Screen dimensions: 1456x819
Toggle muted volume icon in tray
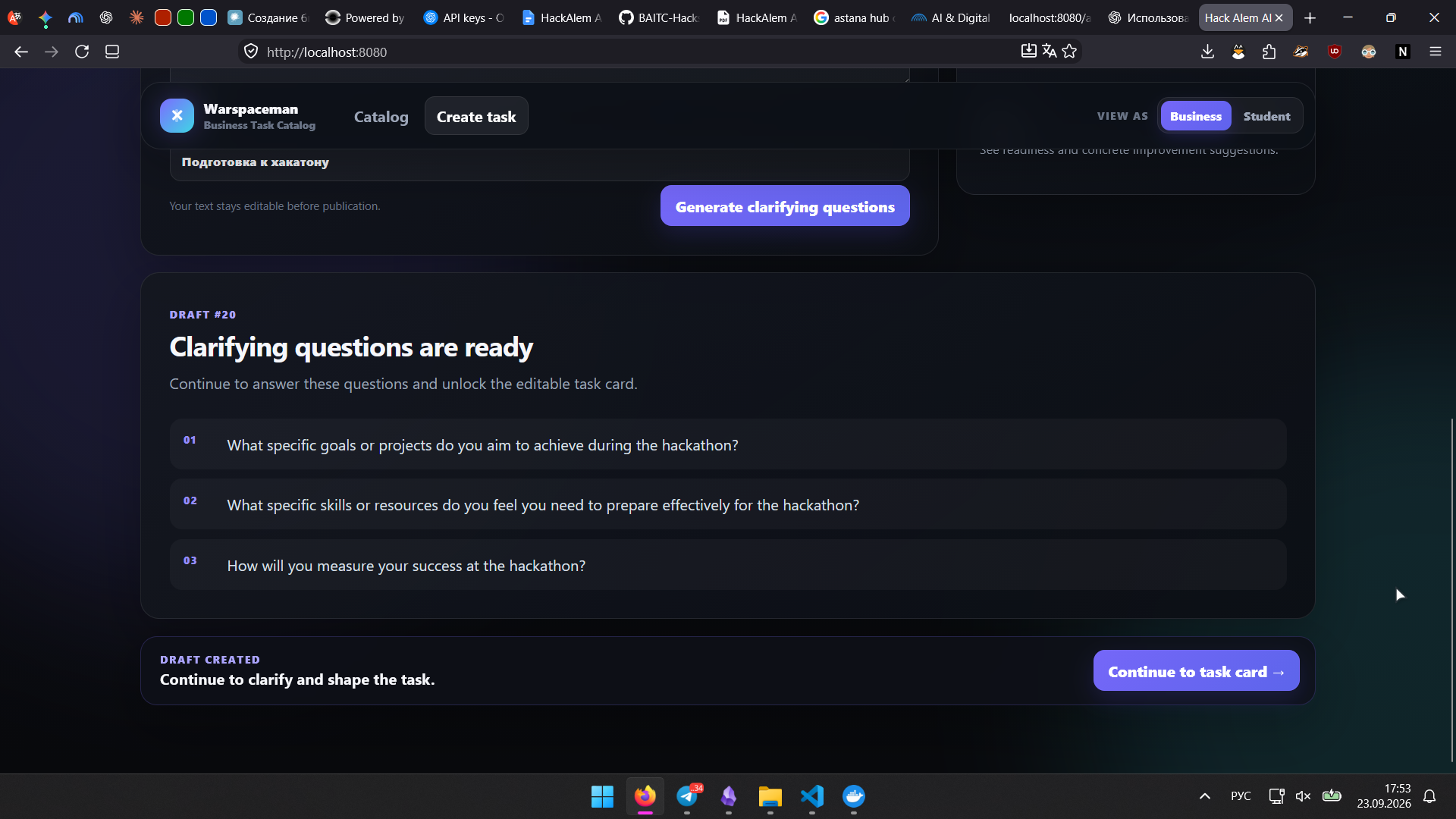pyautogui.click(x=1304, y=795)
